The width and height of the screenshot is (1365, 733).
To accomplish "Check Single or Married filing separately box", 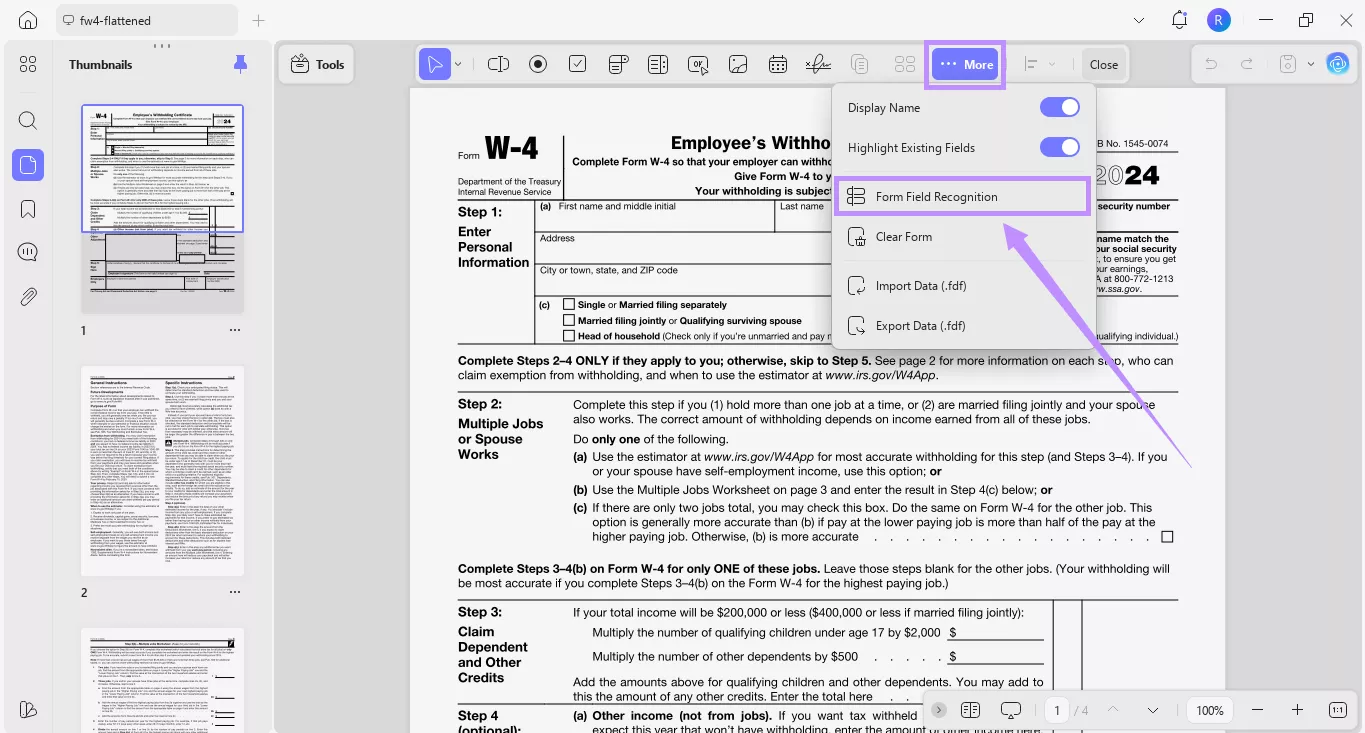I will [x=569, y=304].
